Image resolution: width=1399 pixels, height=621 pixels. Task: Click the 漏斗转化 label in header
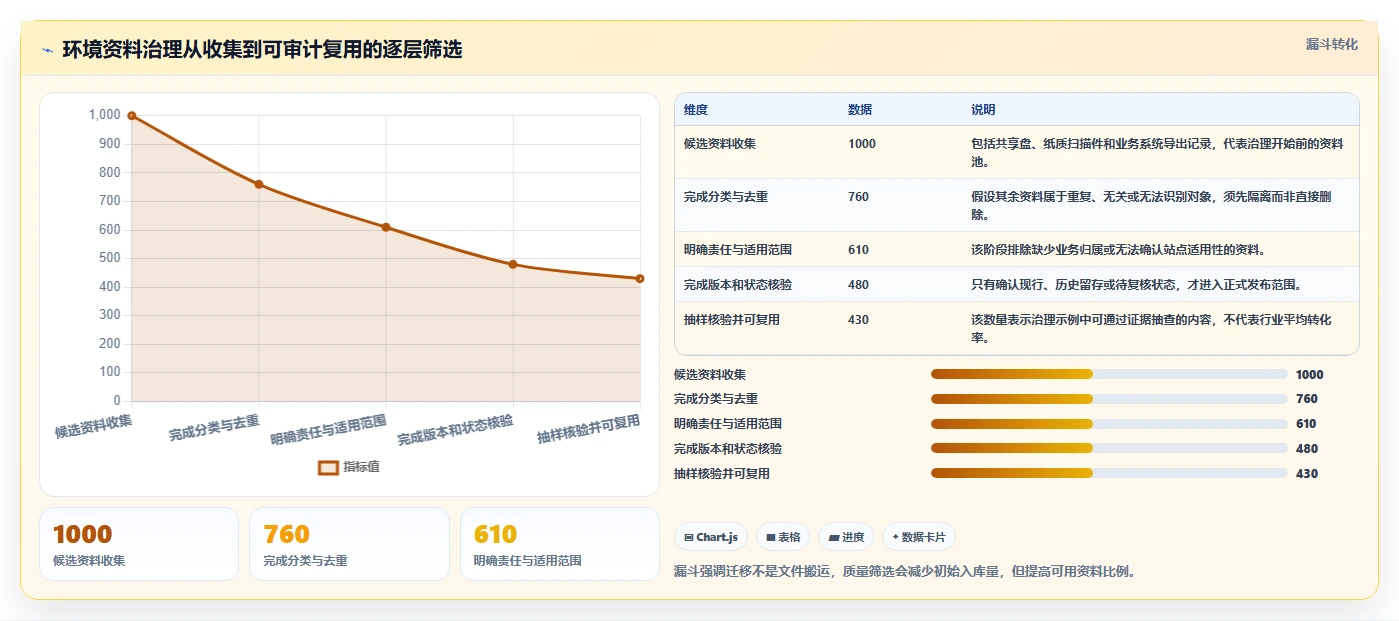[1331, 44]
